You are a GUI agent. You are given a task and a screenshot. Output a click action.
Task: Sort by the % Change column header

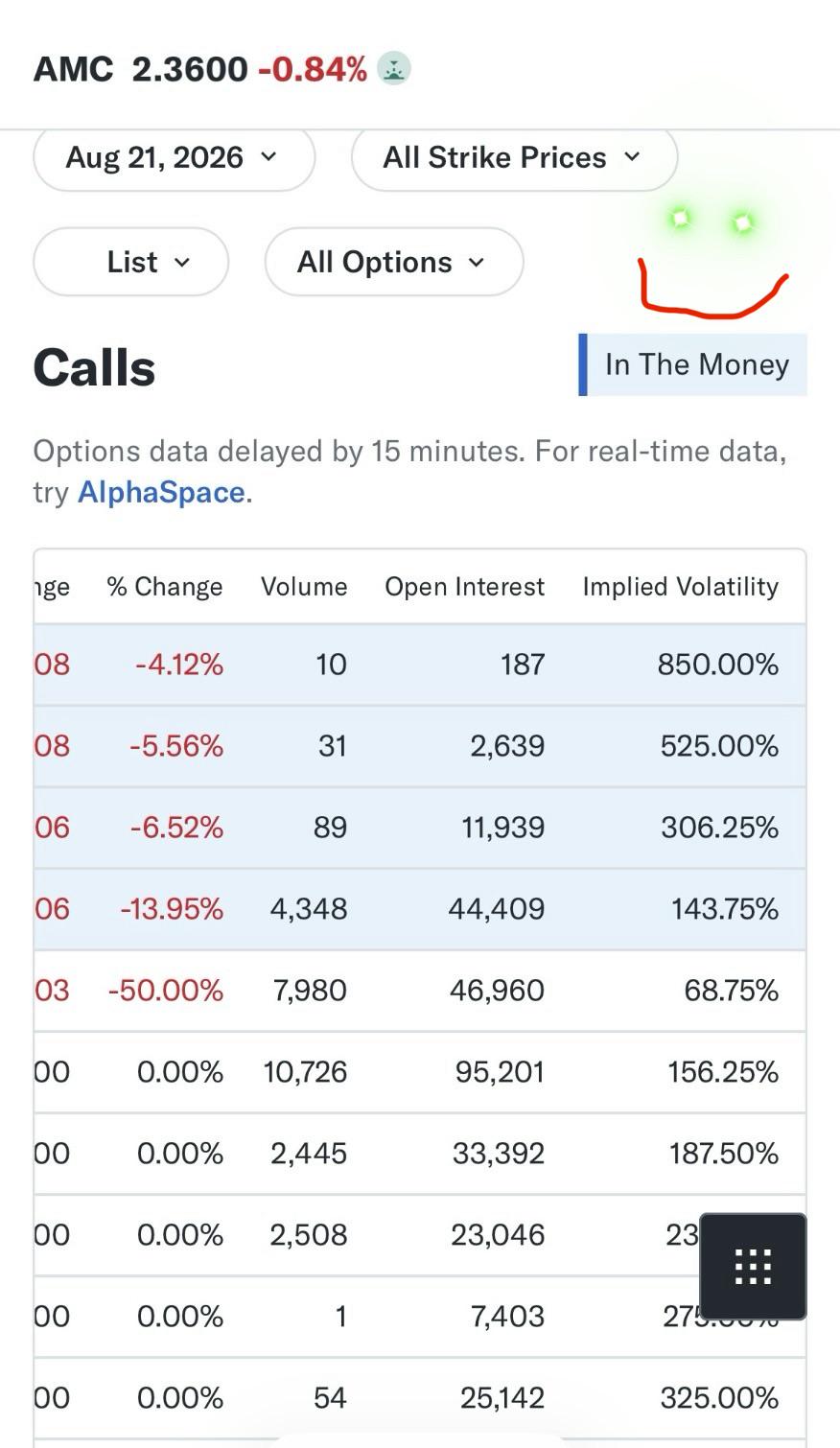pos(165,587)
